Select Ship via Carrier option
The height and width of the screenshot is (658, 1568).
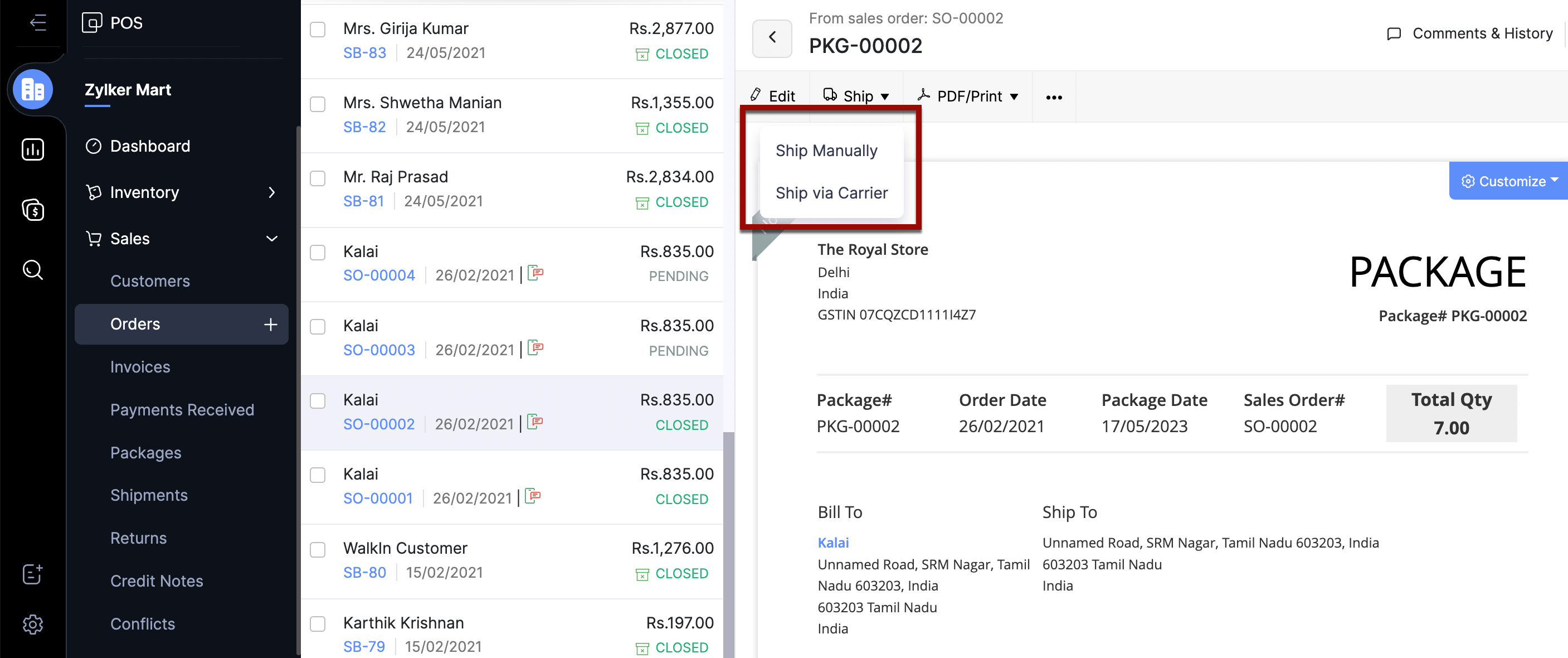pyautogui.click(x=831, y=193)
